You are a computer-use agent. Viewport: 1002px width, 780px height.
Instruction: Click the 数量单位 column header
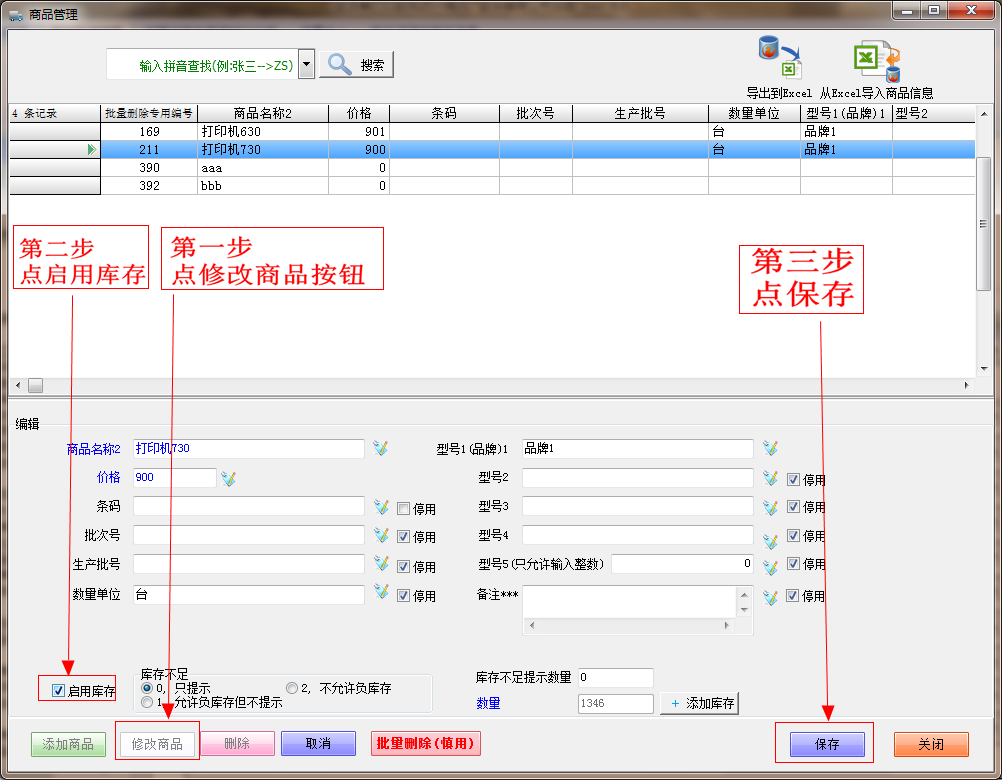pyautogui.click(x=754, y=113)
